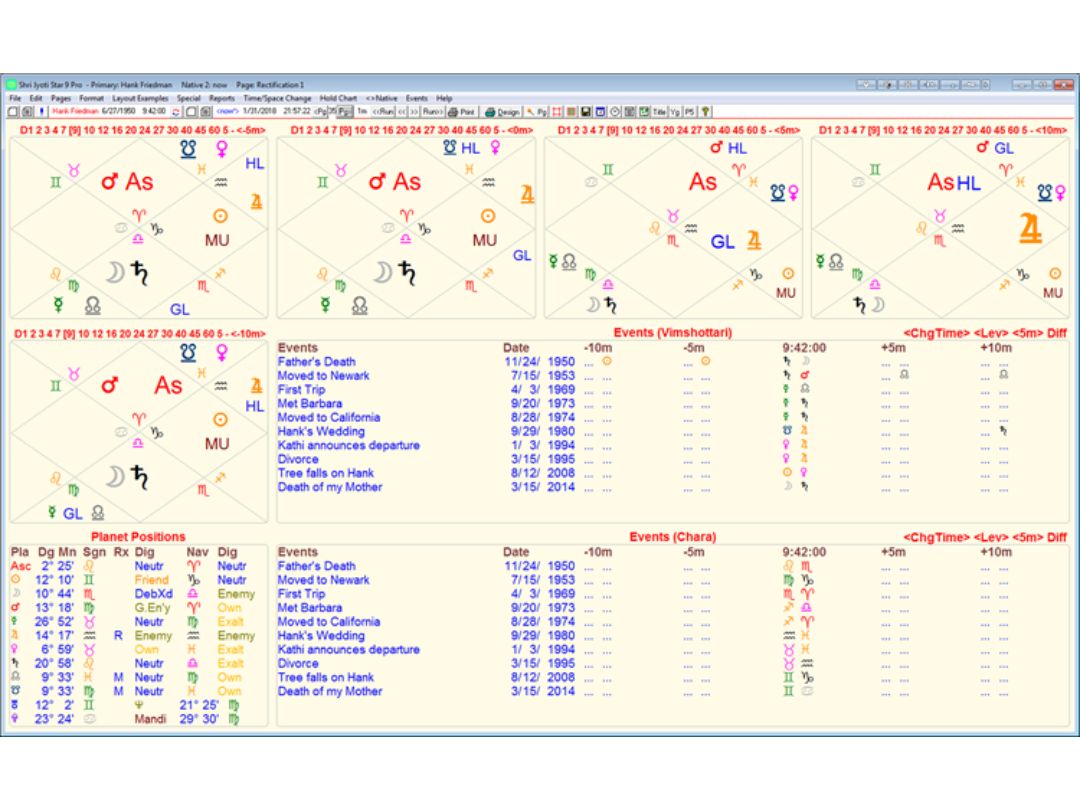Click the help hint icon after PS
1080x810 pixels.
[706, 111]
